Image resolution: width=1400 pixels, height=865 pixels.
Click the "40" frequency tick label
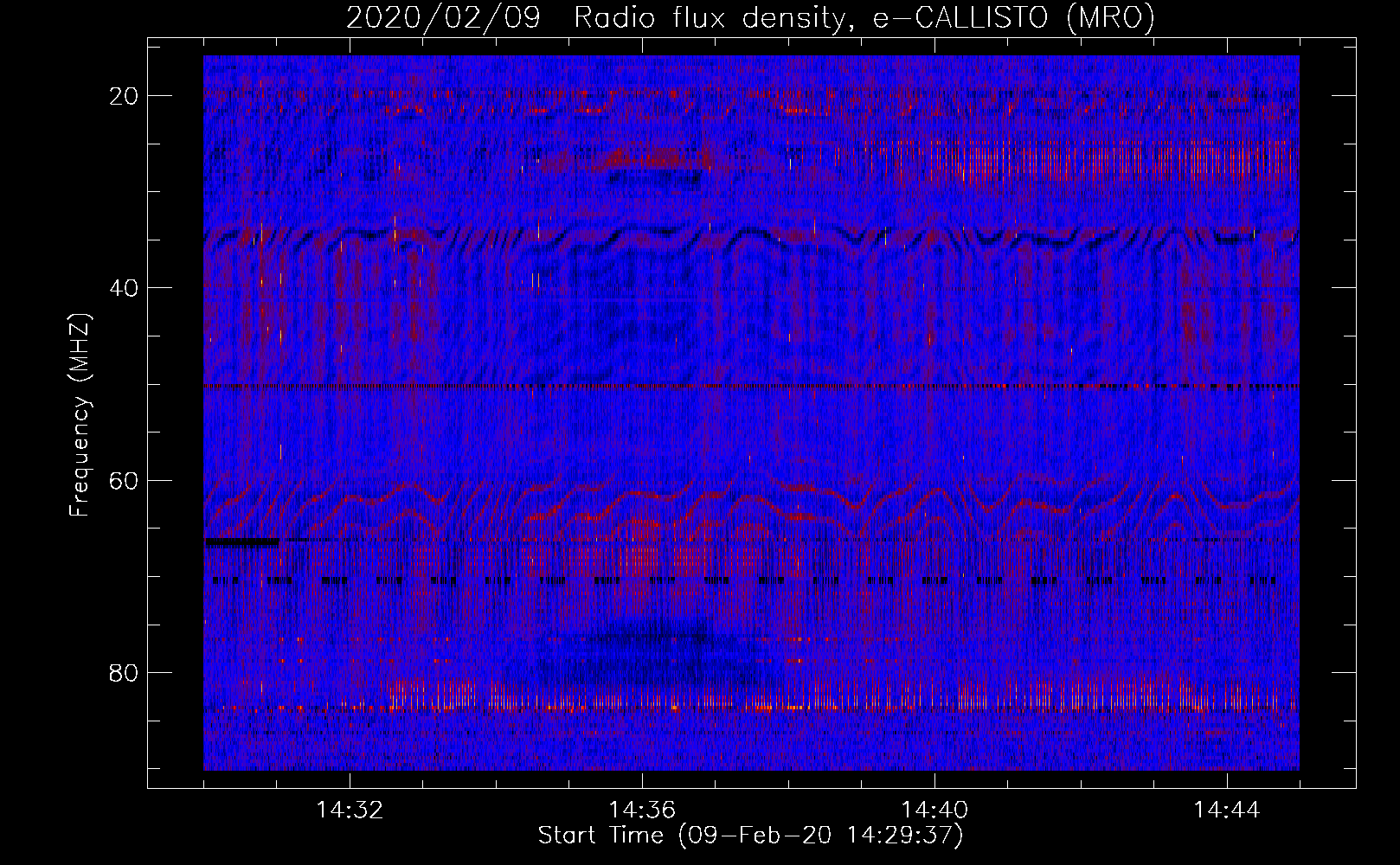pos(125,288)
